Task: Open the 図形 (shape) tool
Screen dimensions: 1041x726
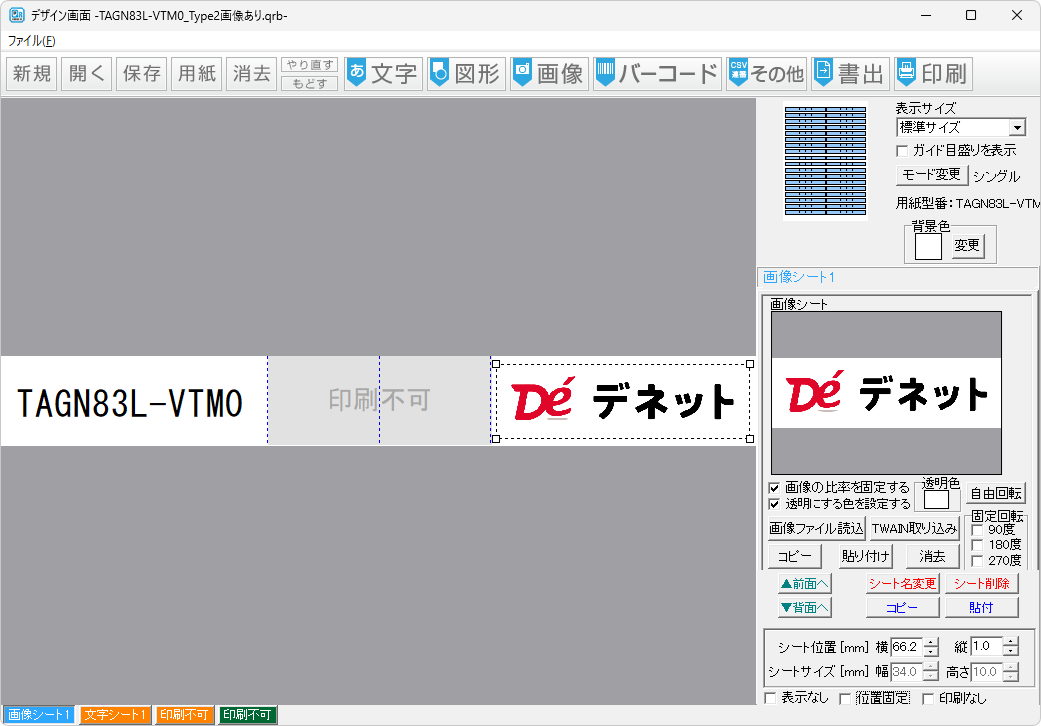Action: tap(466, 73)
